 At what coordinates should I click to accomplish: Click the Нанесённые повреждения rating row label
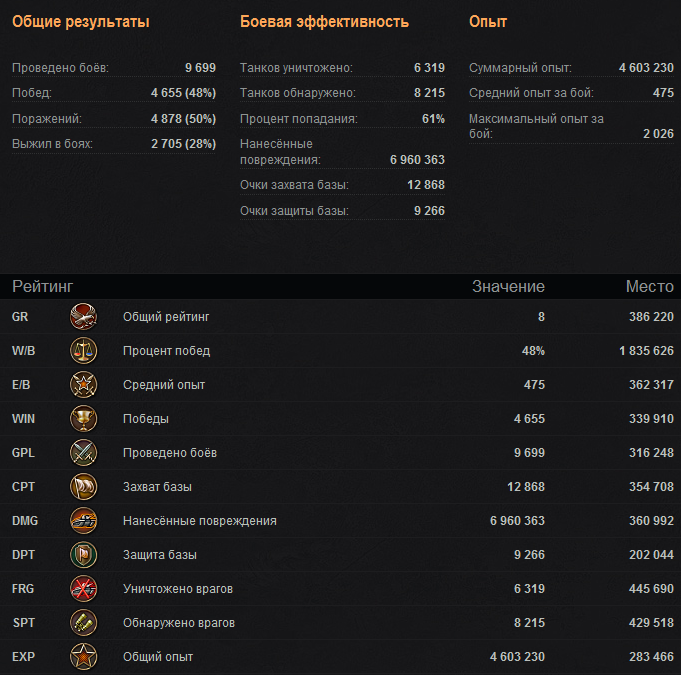(200, 521)
